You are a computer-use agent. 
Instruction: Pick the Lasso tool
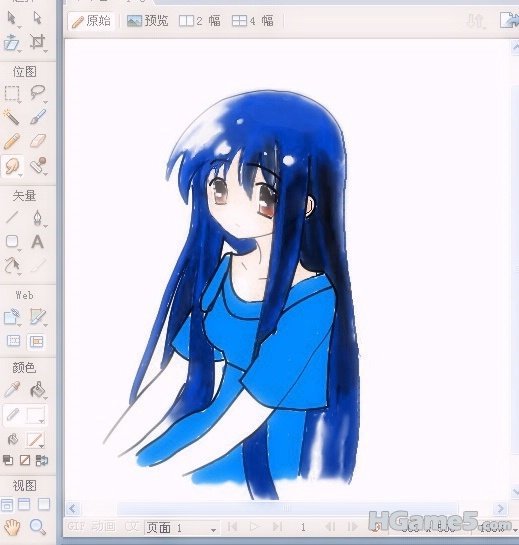[x=38, y=92]
